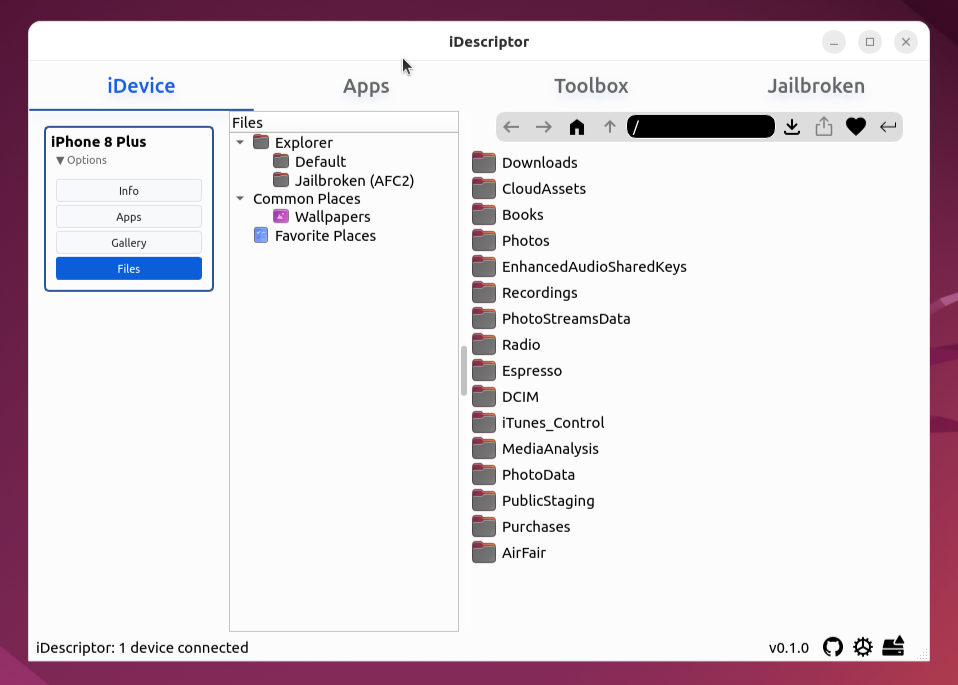Open the DCIM folder

(x=520, y=396)
